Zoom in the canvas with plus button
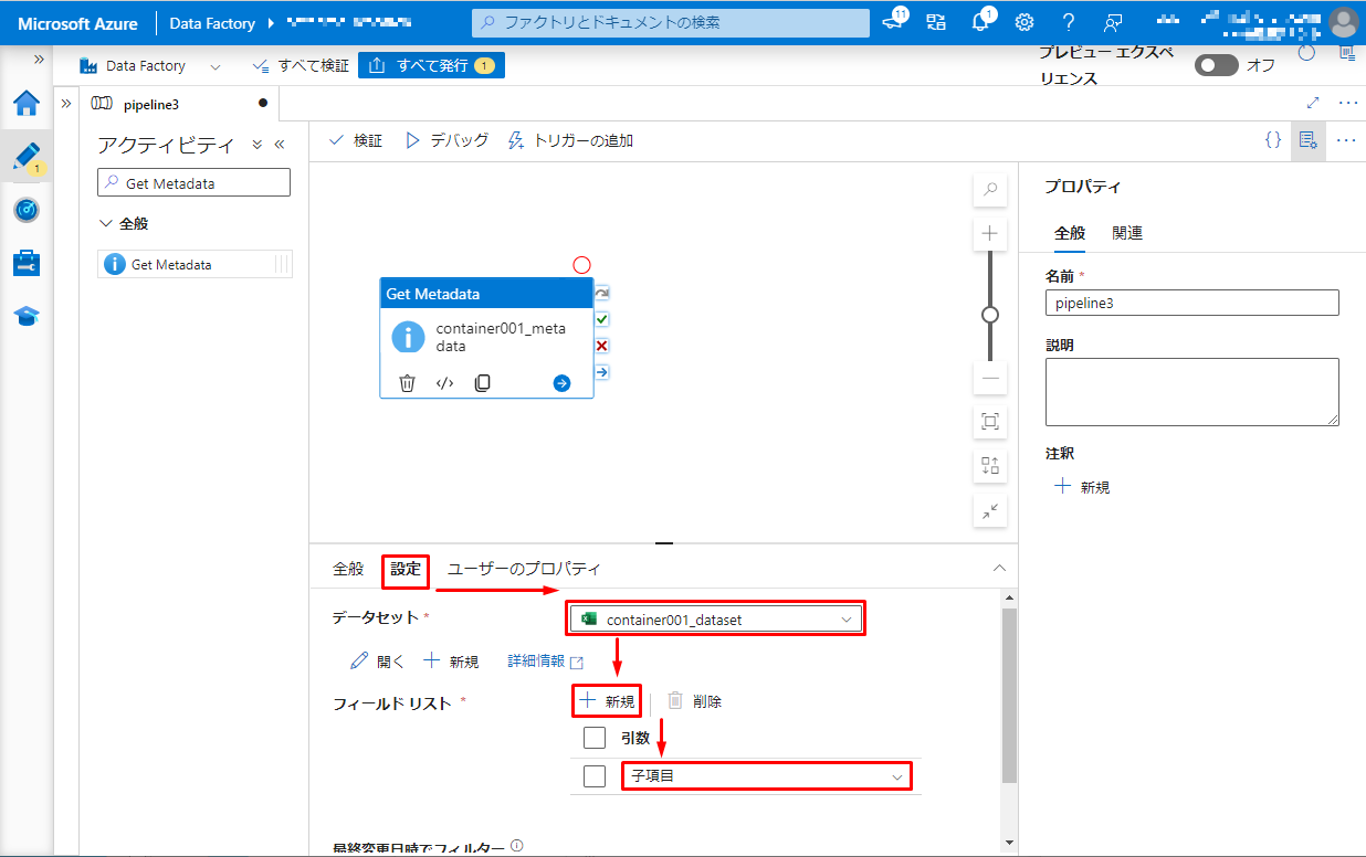Viewport: 1366px width, 857px height. (x=990, y=233)
